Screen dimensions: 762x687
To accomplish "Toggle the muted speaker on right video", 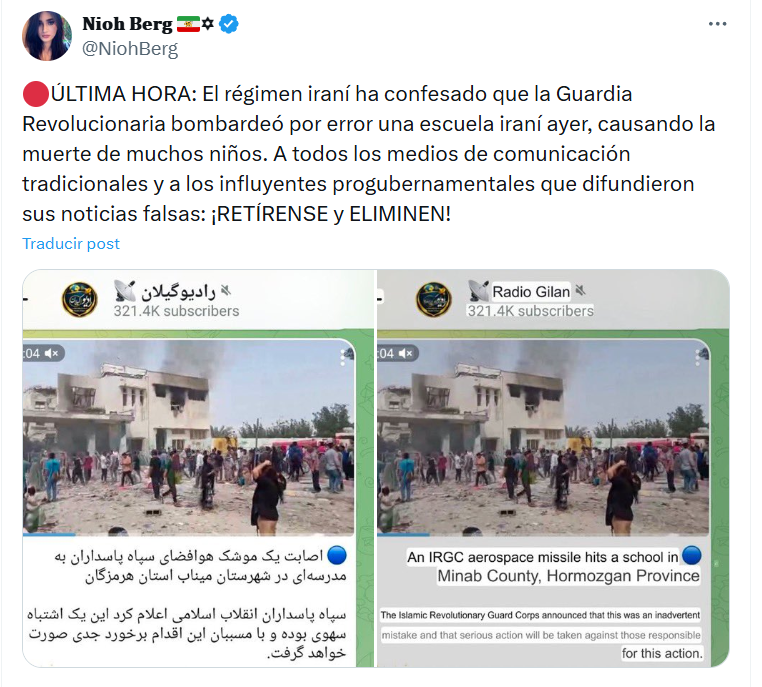I will [405, 353].
